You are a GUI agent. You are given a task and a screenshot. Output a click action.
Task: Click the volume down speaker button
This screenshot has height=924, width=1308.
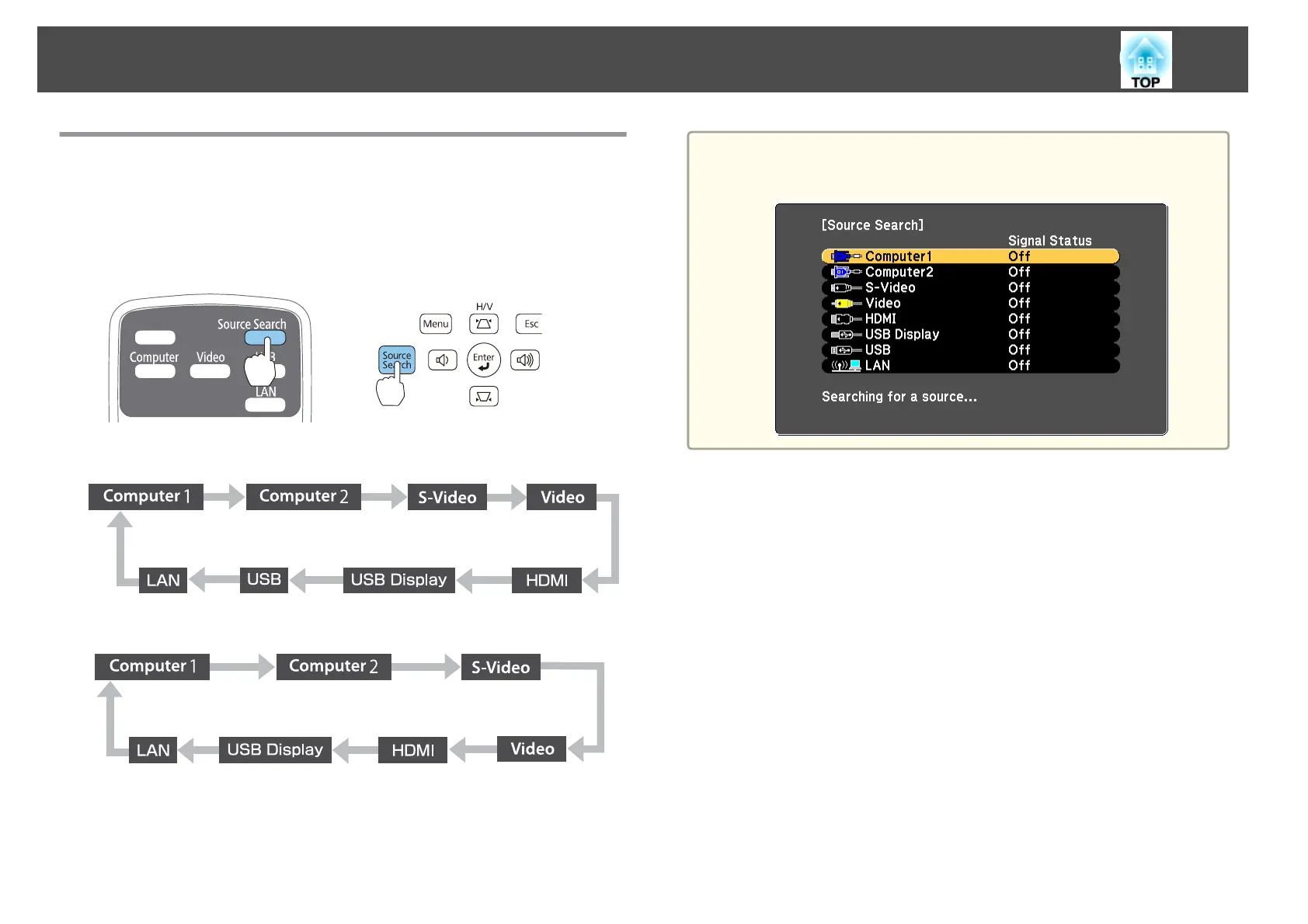(443, 360)
